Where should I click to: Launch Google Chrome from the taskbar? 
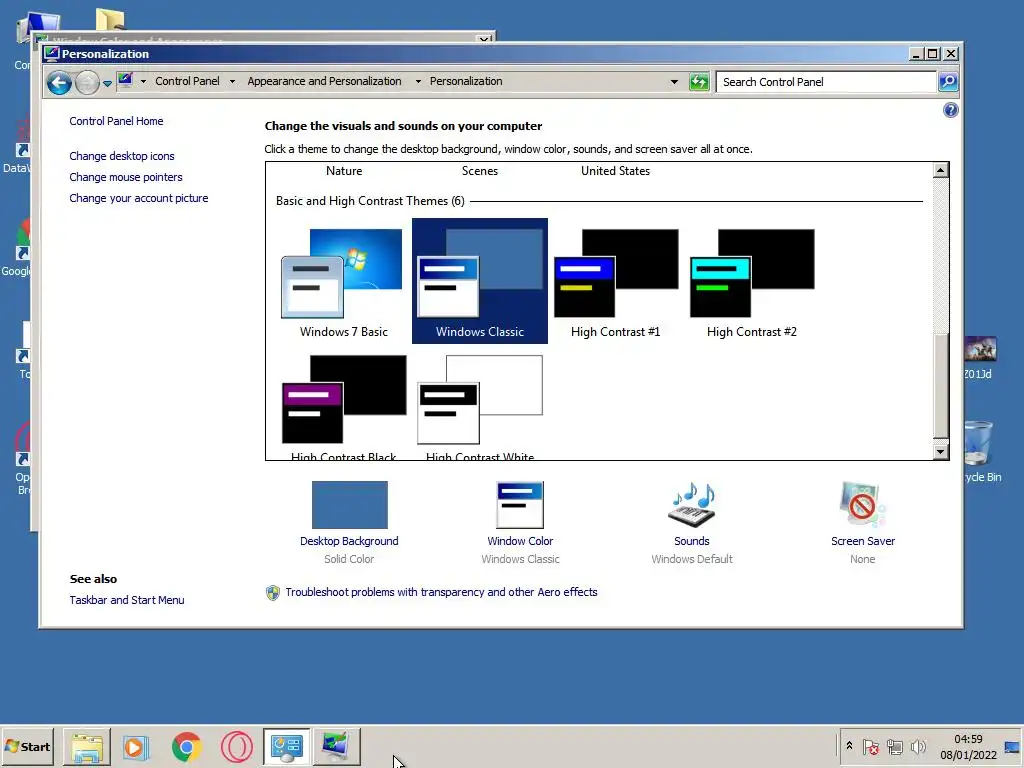pos(187,746)
